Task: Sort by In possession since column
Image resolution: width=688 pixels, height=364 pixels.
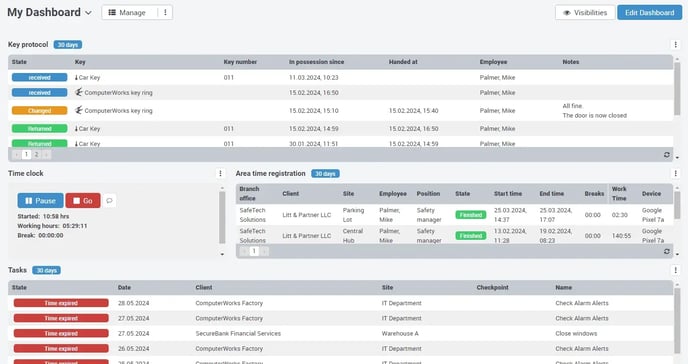Action: 316,62
